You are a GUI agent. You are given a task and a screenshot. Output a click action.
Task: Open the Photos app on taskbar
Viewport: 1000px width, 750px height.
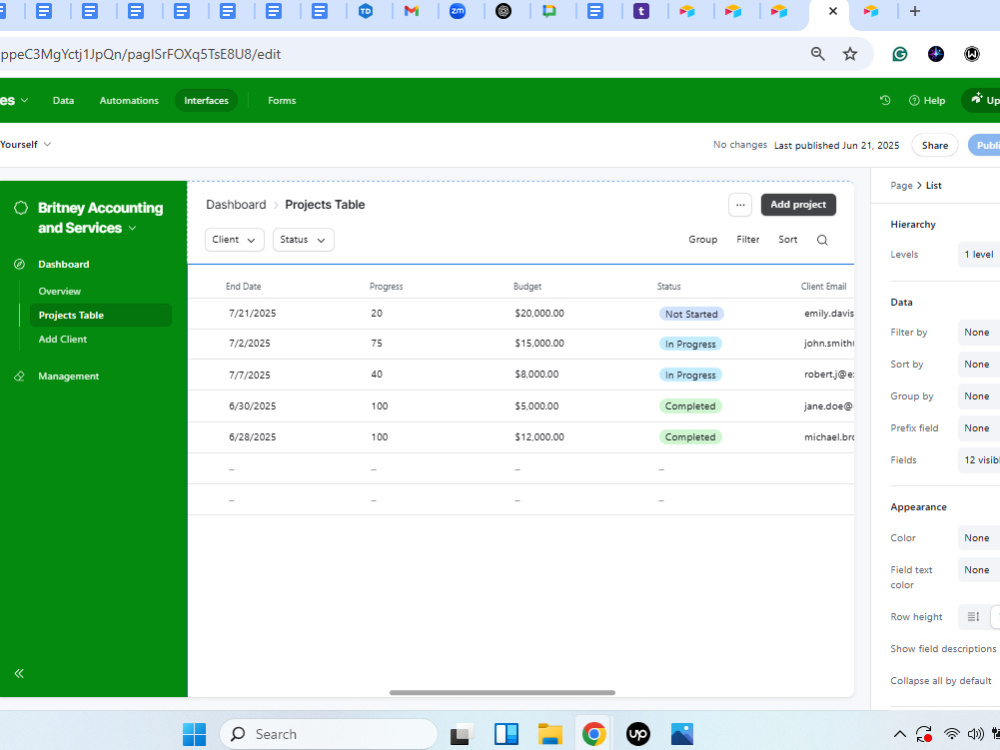tap(682, 734)
